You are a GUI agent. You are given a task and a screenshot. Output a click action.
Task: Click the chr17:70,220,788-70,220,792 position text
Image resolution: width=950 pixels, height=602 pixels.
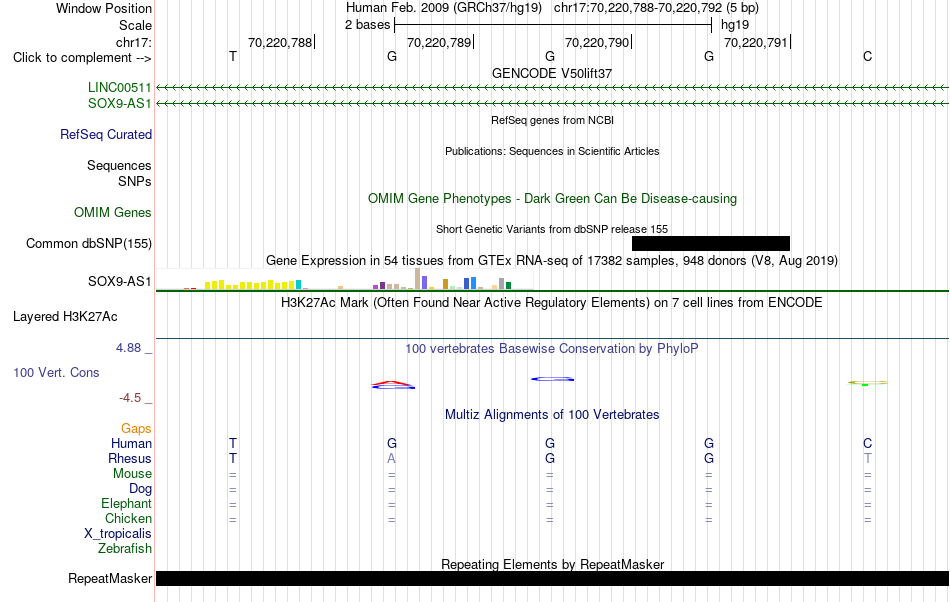pos(656,8)
